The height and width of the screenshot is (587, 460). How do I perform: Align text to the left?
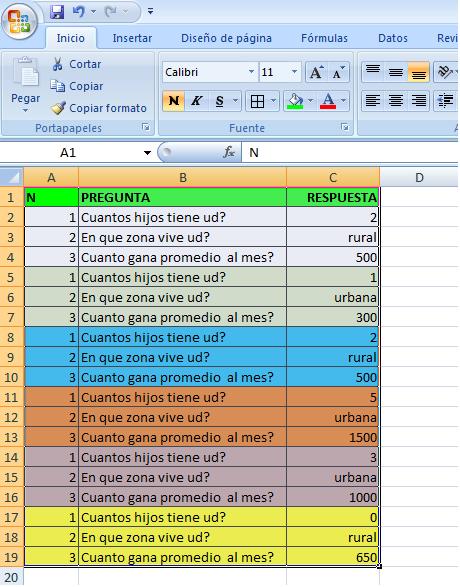373,101
